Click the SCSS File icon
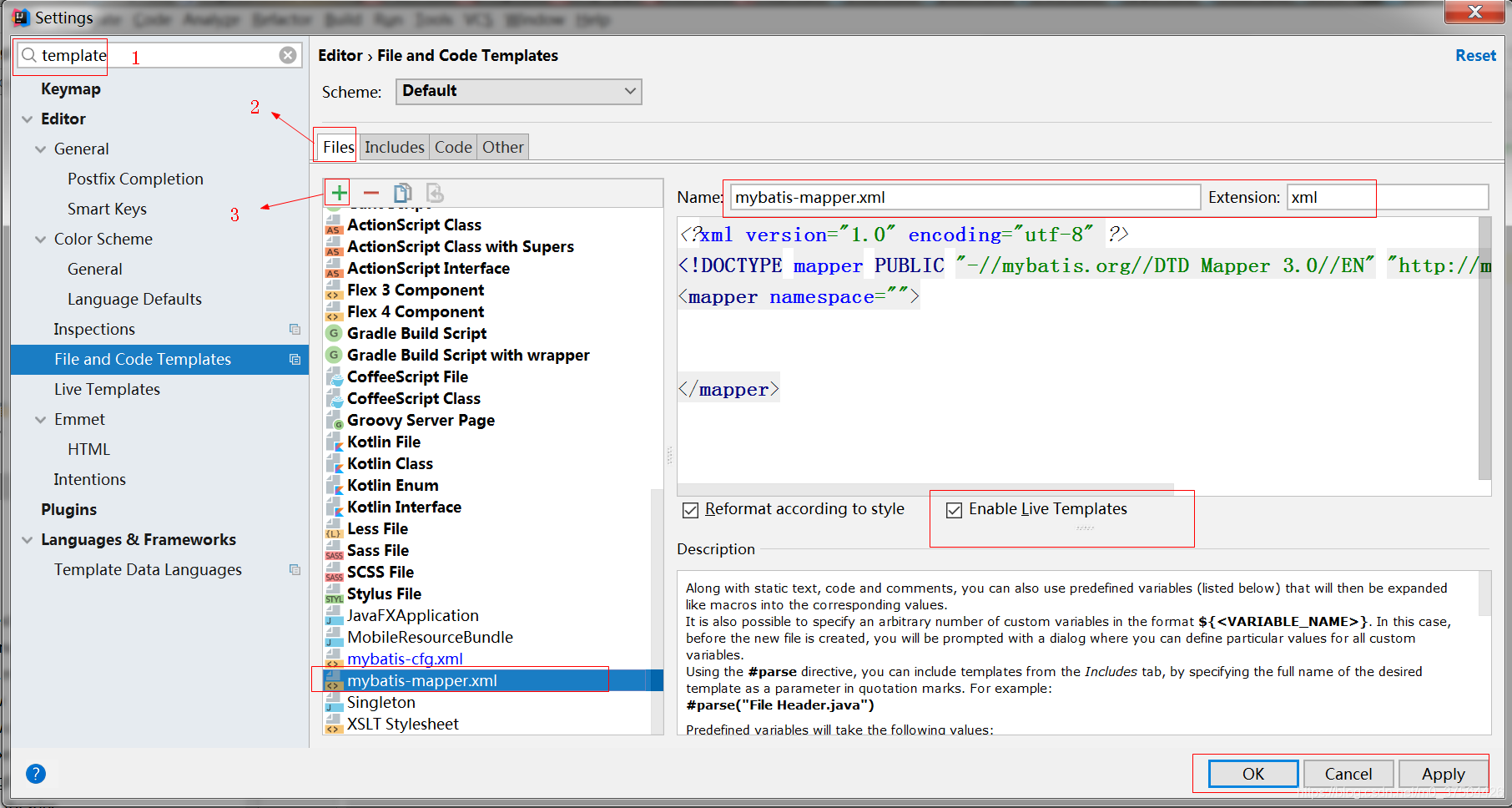 [334, 573]
